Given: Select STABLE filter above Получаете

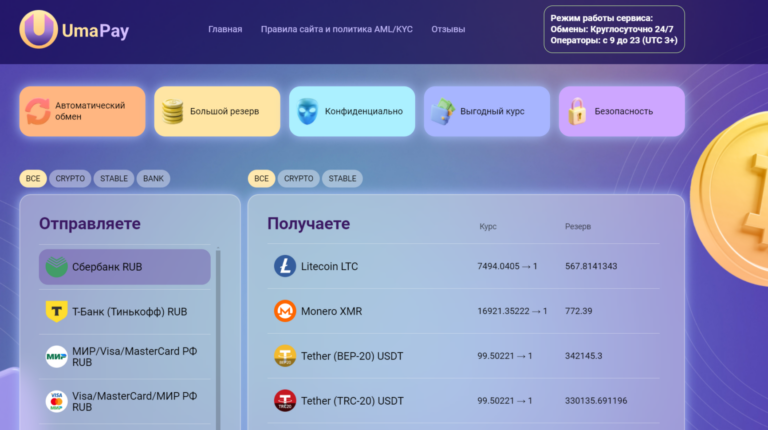Looking at the screenshot, I should pyautogui.click(x=342, y=178).
